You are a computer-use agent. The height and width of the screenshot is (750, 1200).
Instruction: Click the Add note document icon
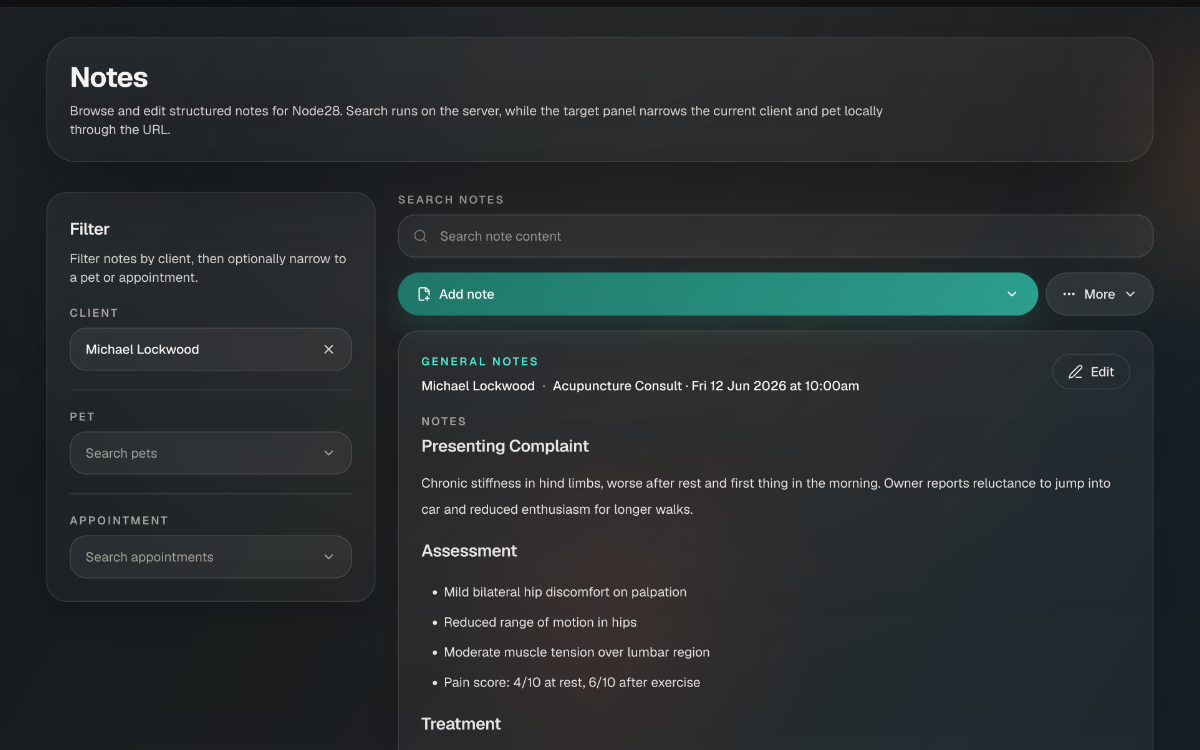(424, 294)
